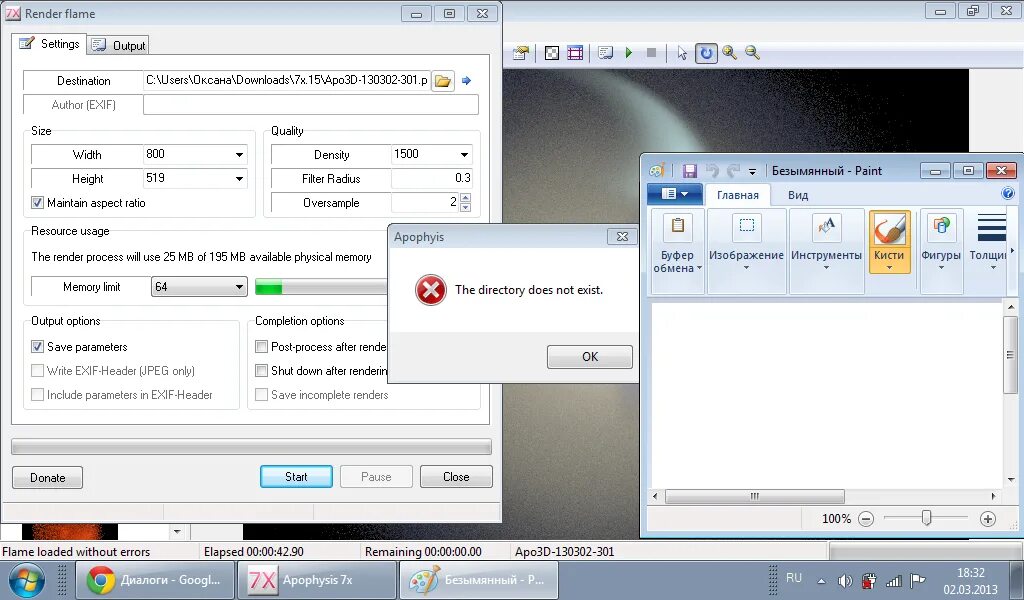The height and width of the screenshot is (600, 1024).
Task: Expand the Фигуры shapes group
Action: 941,251
